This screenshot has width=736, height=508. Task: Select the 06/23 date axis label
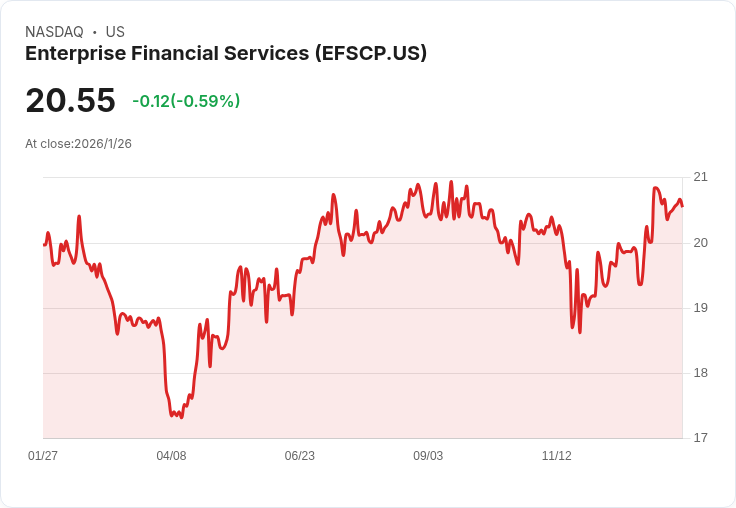[299, 455]
